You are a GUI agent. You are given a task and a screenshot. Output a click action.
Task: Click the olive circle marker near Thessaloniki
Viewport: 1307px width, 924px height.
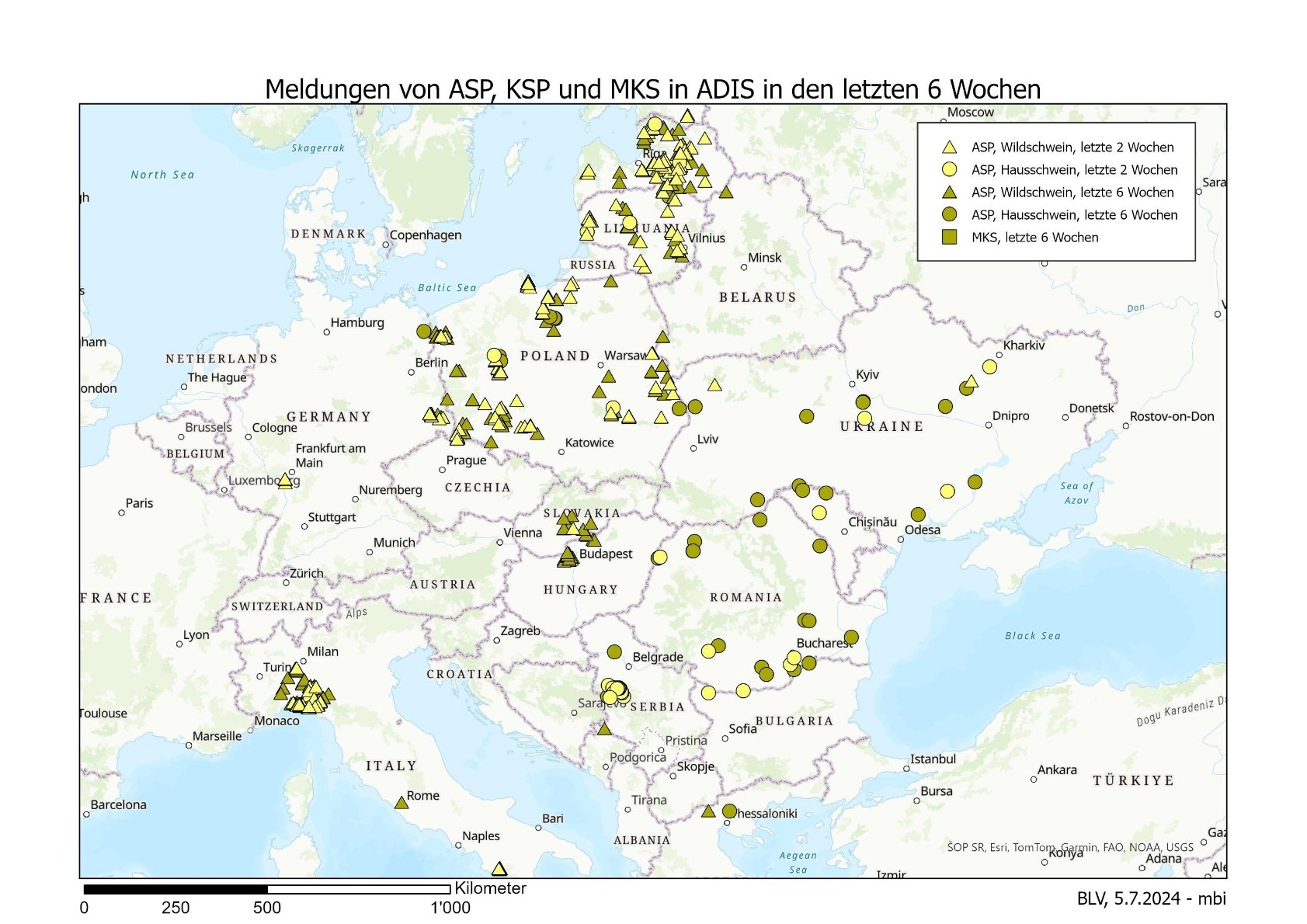729,811
